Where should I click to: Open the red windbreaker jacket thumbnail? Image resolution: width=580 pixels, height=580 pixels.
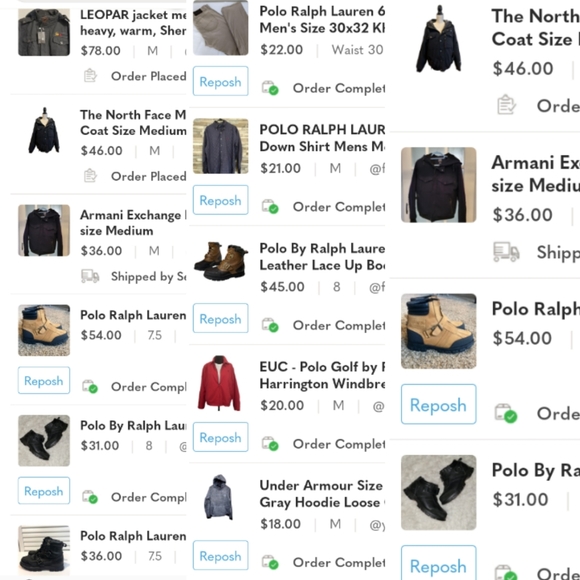[220, 384]
